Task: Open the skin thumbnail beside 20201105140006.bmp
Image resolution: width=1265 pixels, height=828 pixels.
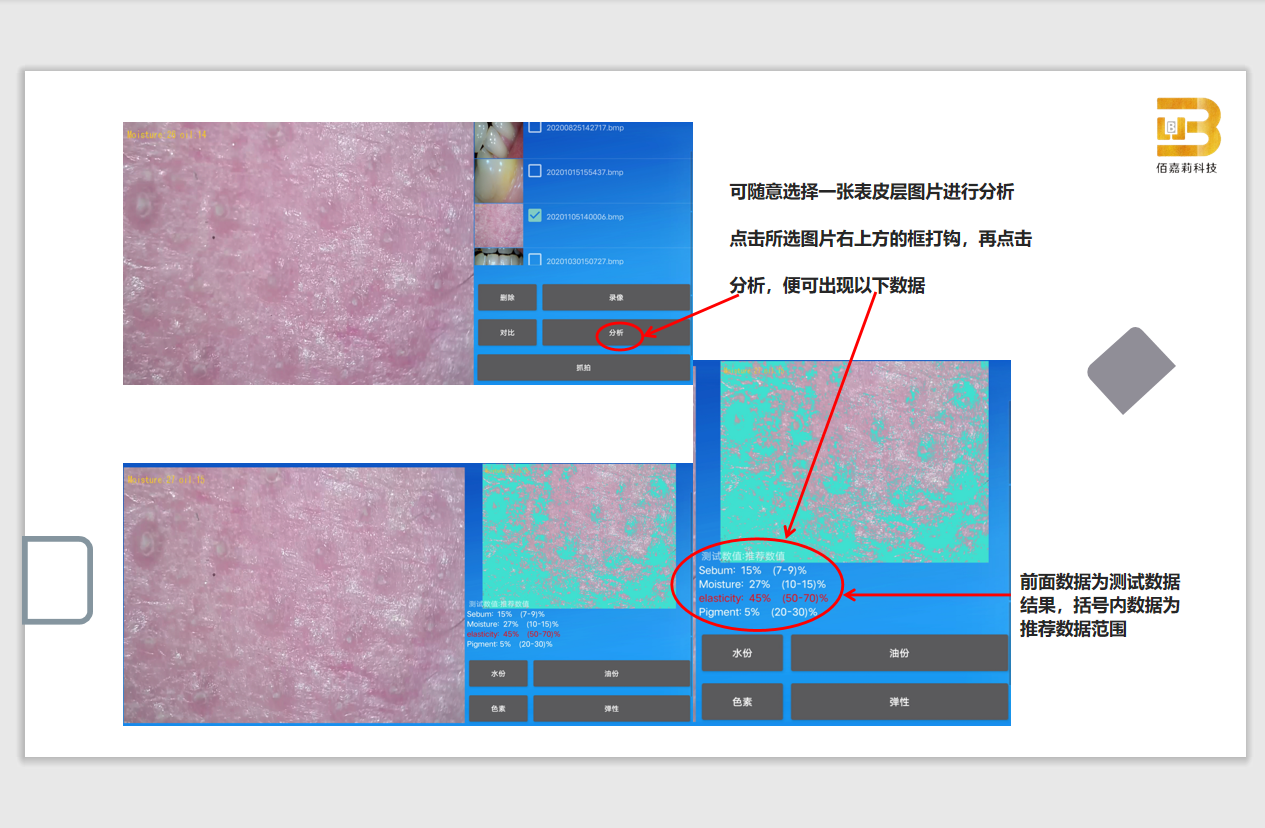Action: tap(499, 225)
